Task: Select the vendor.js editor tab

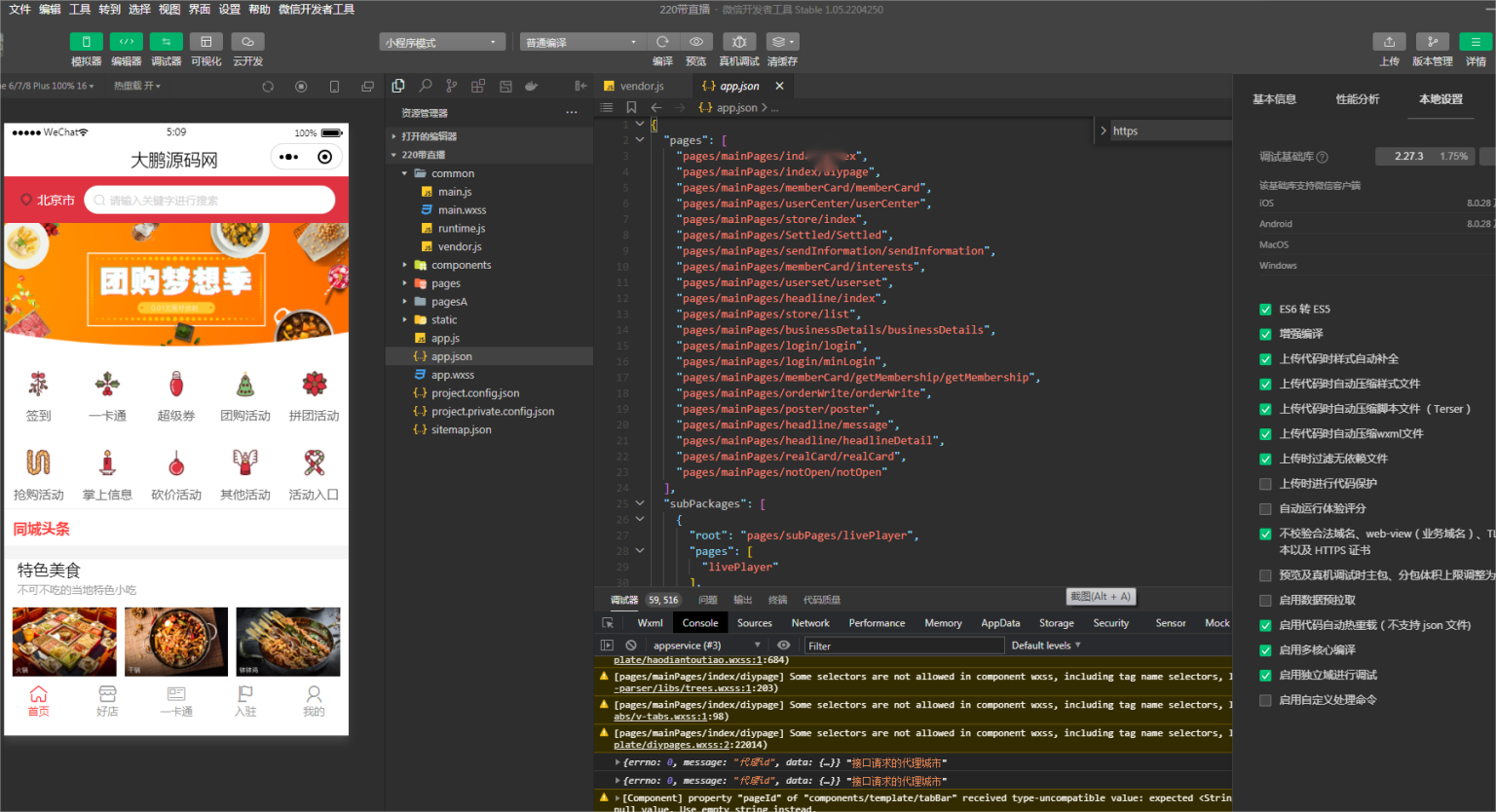Action: 641,87
